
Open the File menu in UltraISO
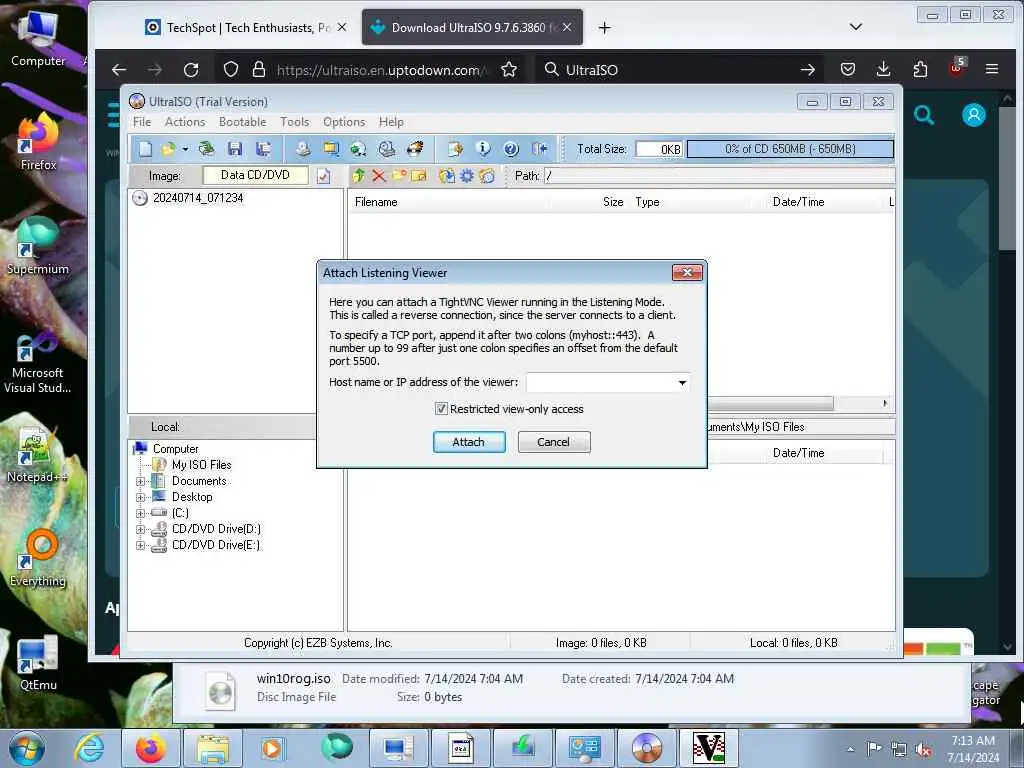coord(142,122)
